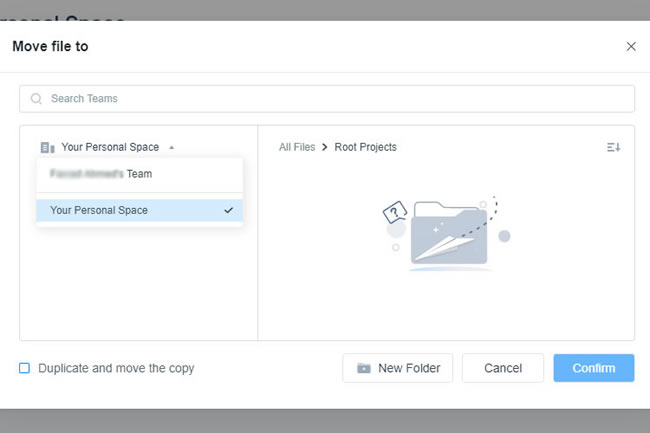The height and width of the screenshot is (433, 650).
Task: Collapse the workspace dropdown arrow
Action: (172, 147)
